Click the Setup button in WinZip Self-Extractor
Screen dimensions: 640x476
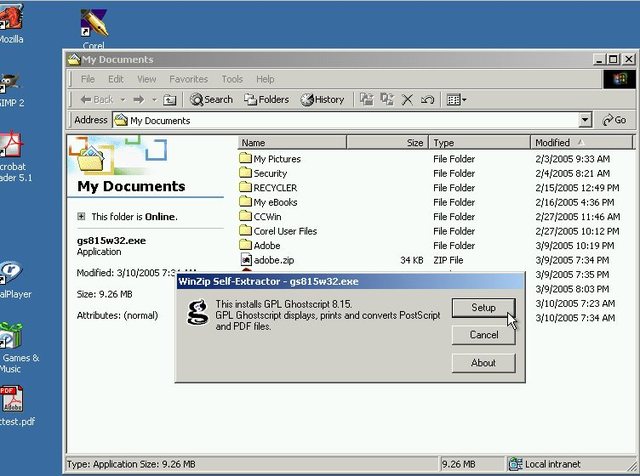(483, 307)
